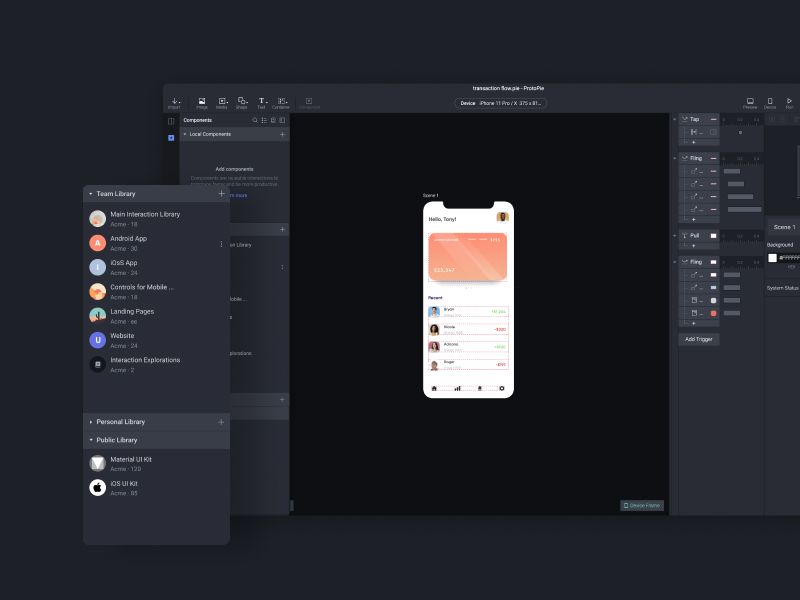The image size is (800, 600).
Task: Click the last icon in Components header
Action: pos(282,120)
